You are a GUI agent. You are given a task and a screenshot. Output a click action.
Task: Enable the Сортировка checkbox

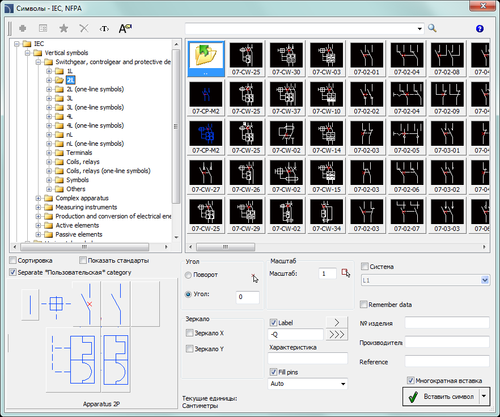tap(13, 260)
